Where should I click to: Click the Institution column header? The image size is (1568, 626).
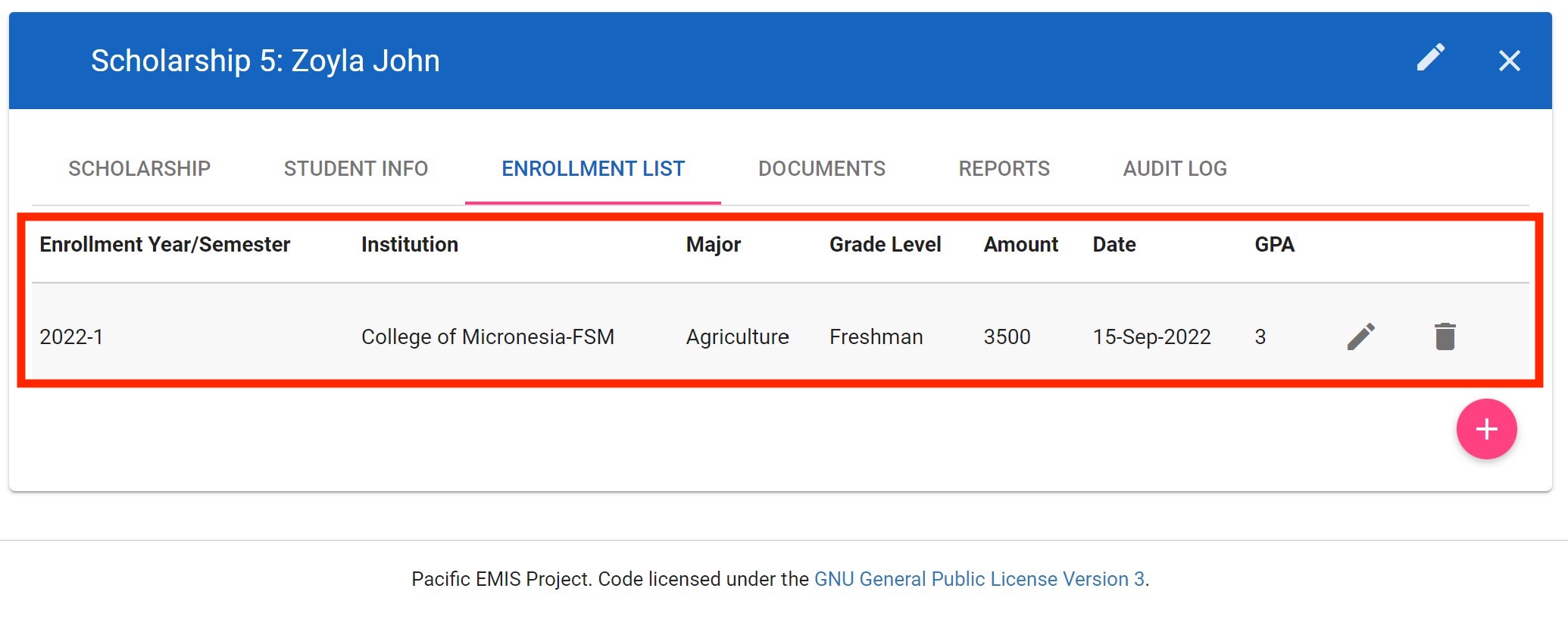(409, 245)
